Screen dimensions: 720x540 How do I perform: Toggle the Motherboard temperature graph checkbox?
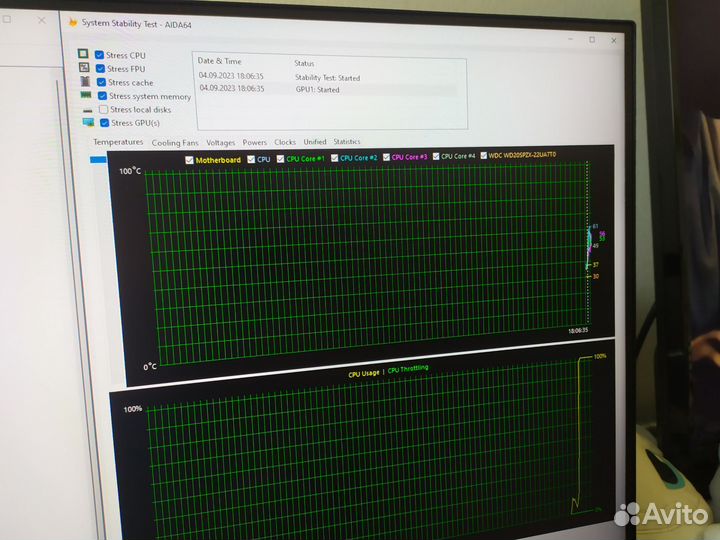[x=189, y=160]
